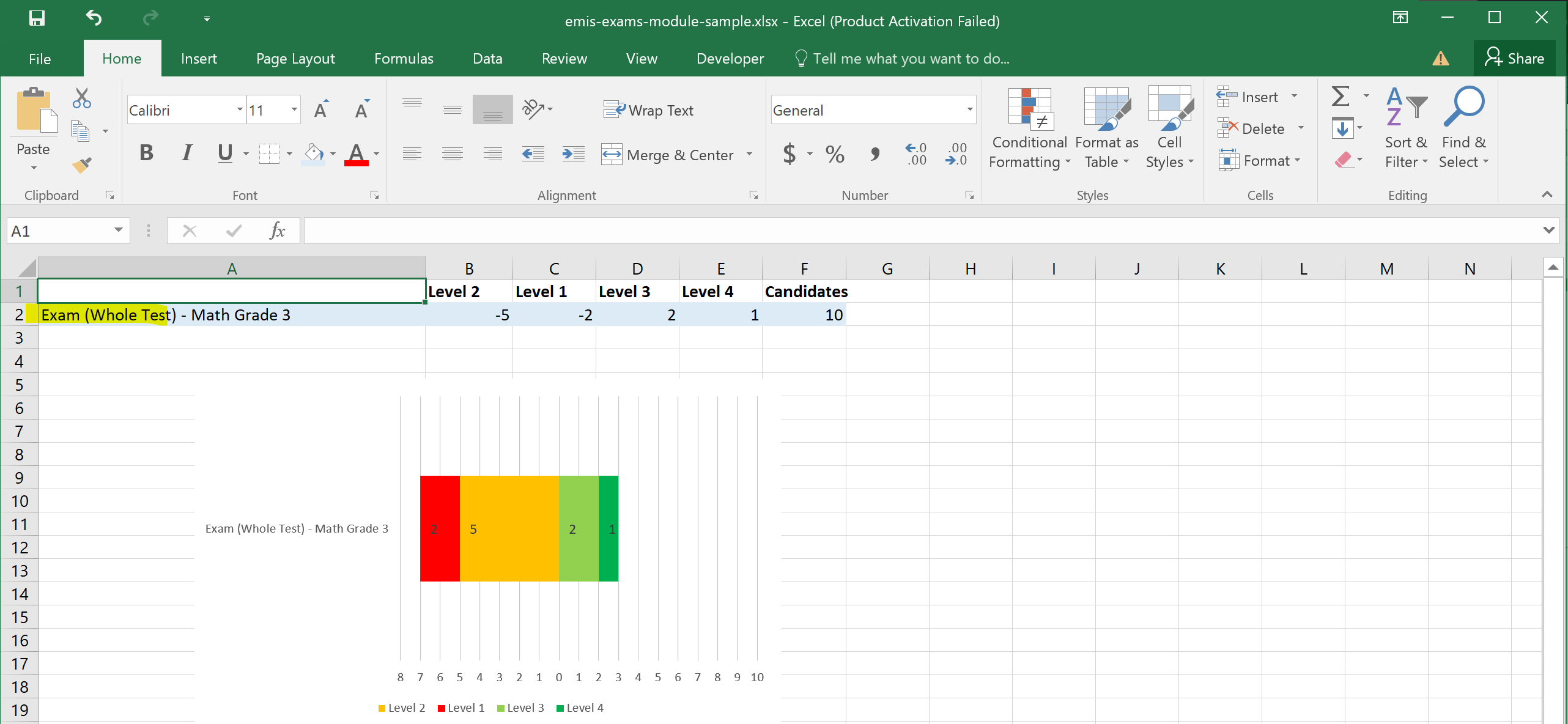This screenshot has width=1568, height=724.
Task: Click the Percent Style icon
Action: point(835,154)
